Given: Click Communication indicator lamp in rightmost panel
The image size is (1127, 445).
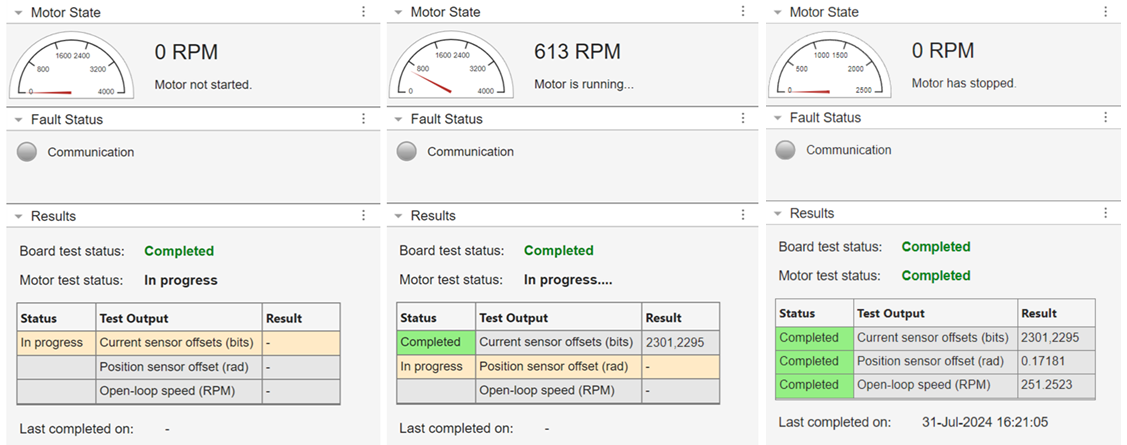Looking at the screenshot, I should (x=786, y=150).
